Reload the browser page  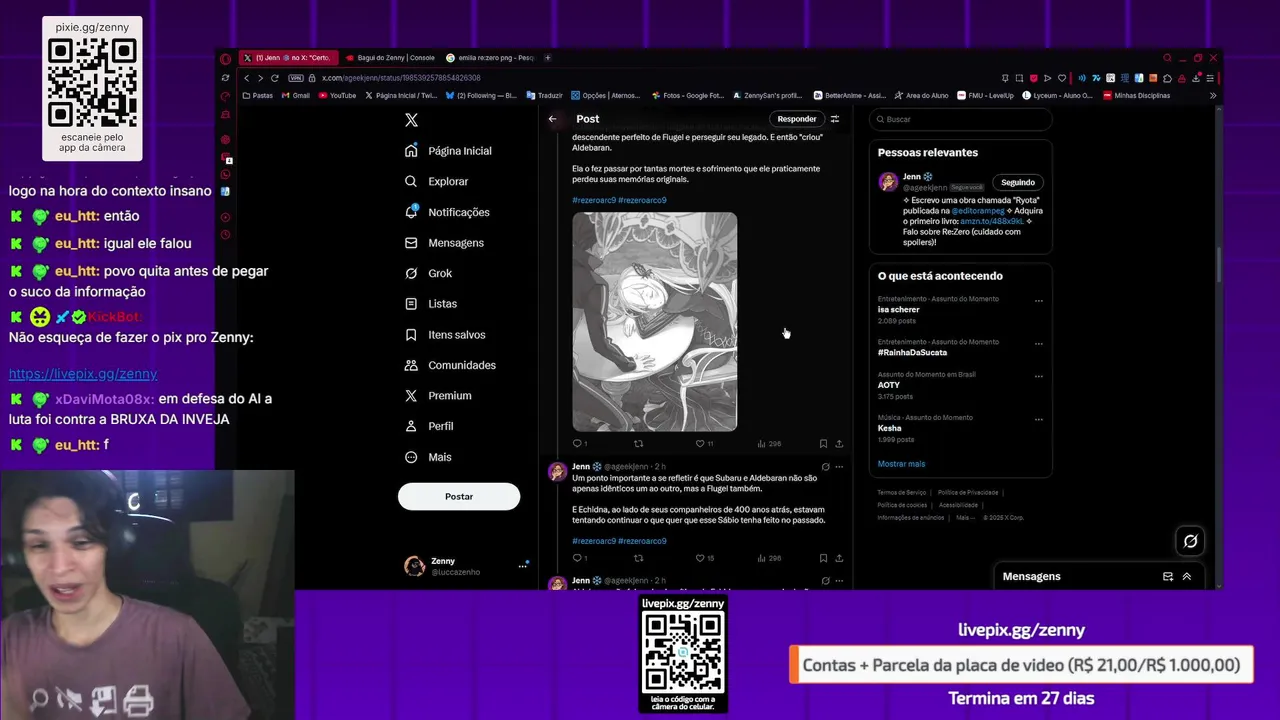pos(275,78)
